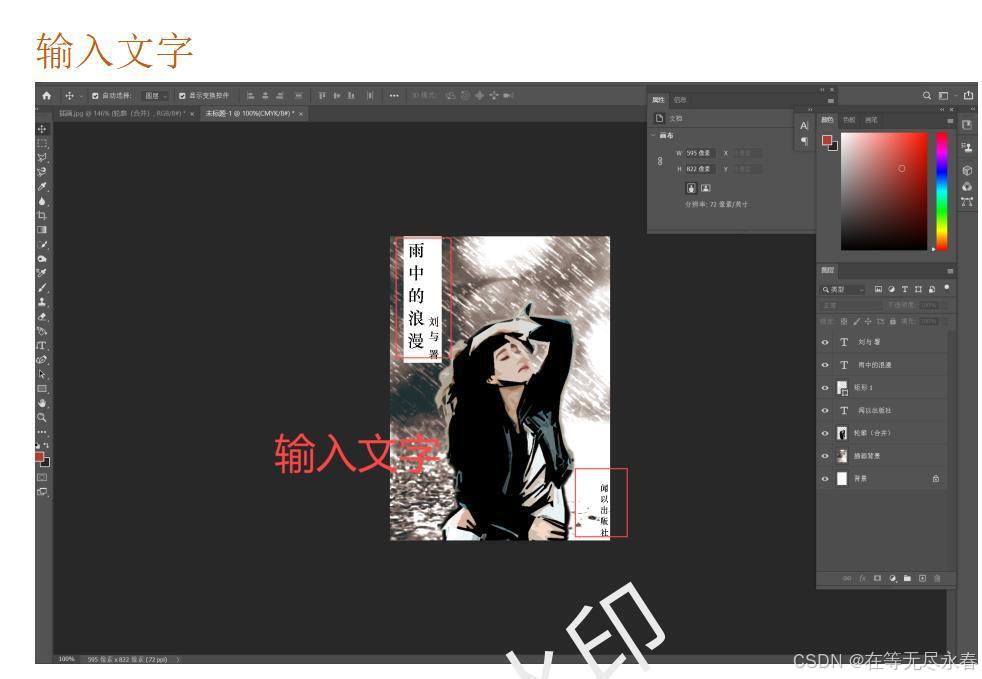Click the search magnifier icon at top right
Viewport: 982px width, 679px height.
[928, 96]
